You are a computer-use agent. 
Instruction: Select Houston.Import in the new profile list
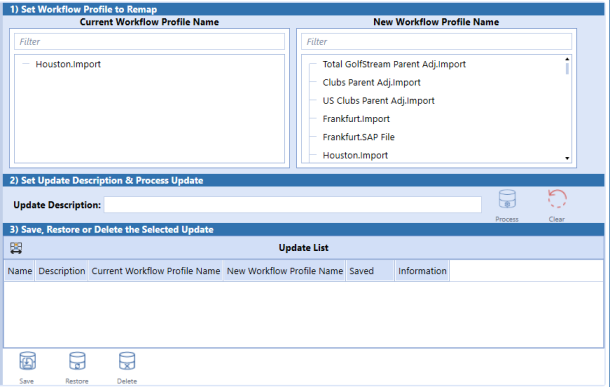[x=355, y=155]
